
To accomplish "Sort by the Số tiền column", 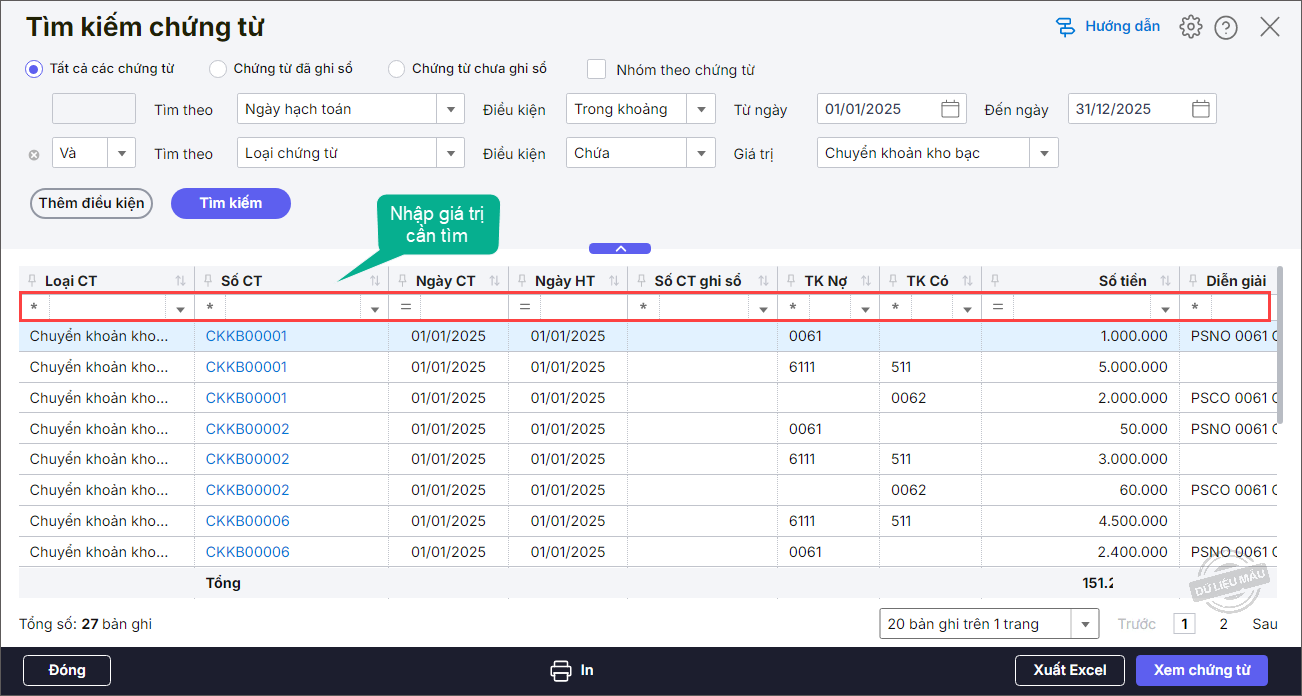I will 1166,281.
